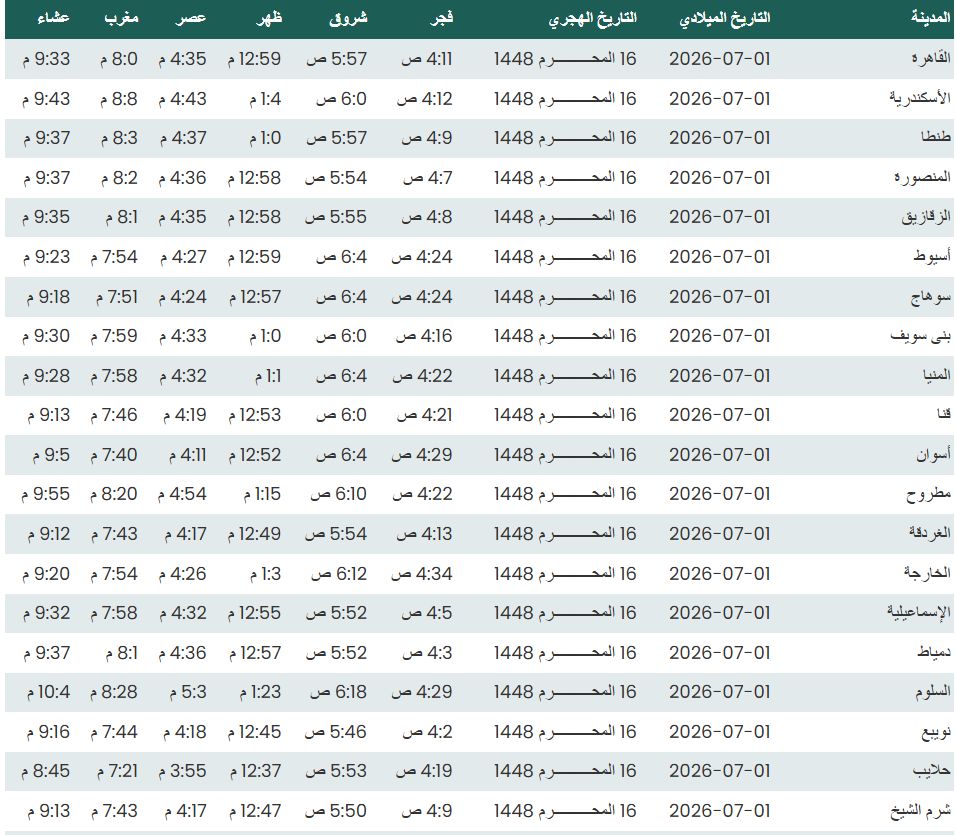Click the أسوان city name
The width and height of the screenshot is (956, 835).
point(933,455)
